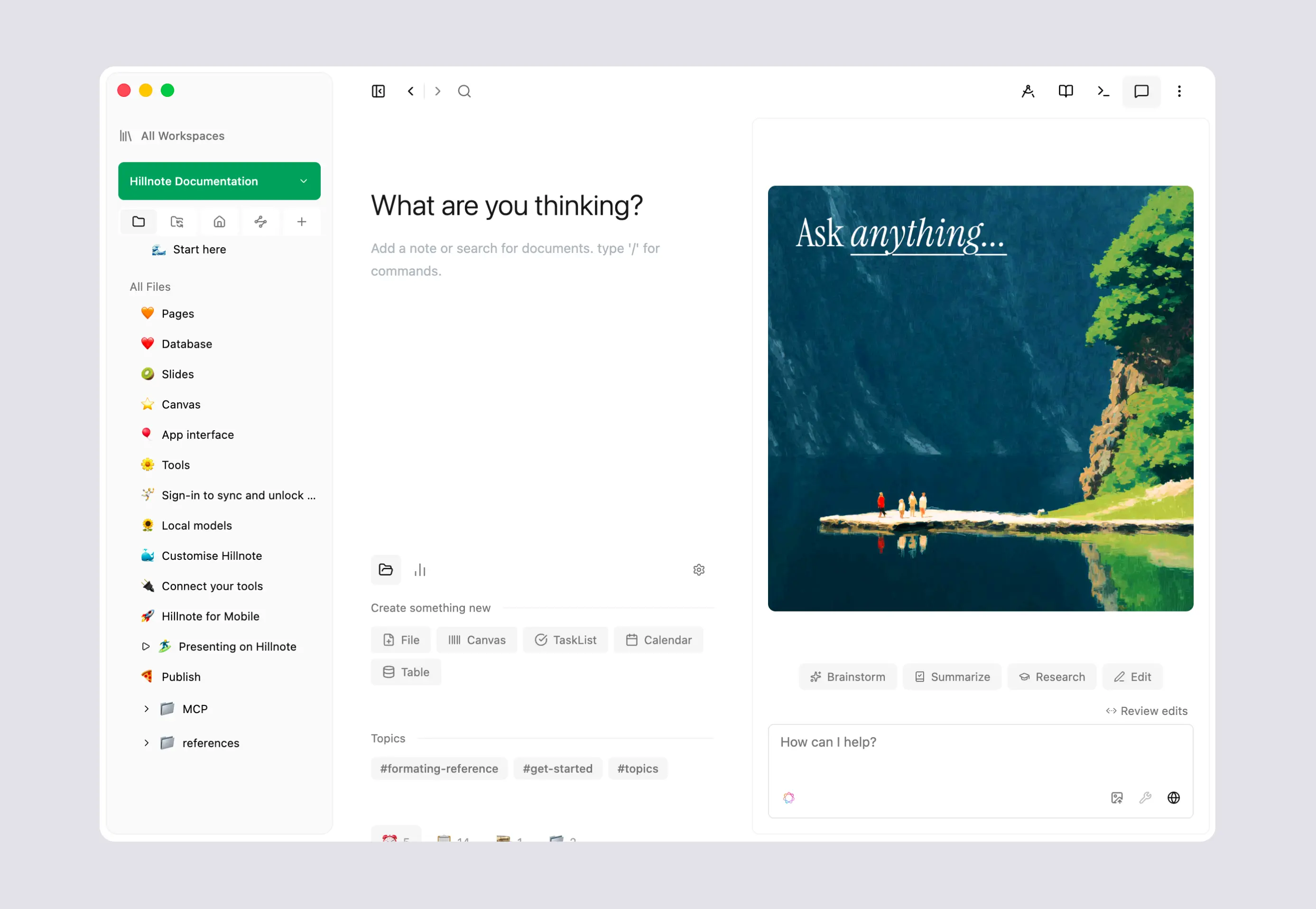Create a new Calendar
1316x909 pixels.
[658, 640]
